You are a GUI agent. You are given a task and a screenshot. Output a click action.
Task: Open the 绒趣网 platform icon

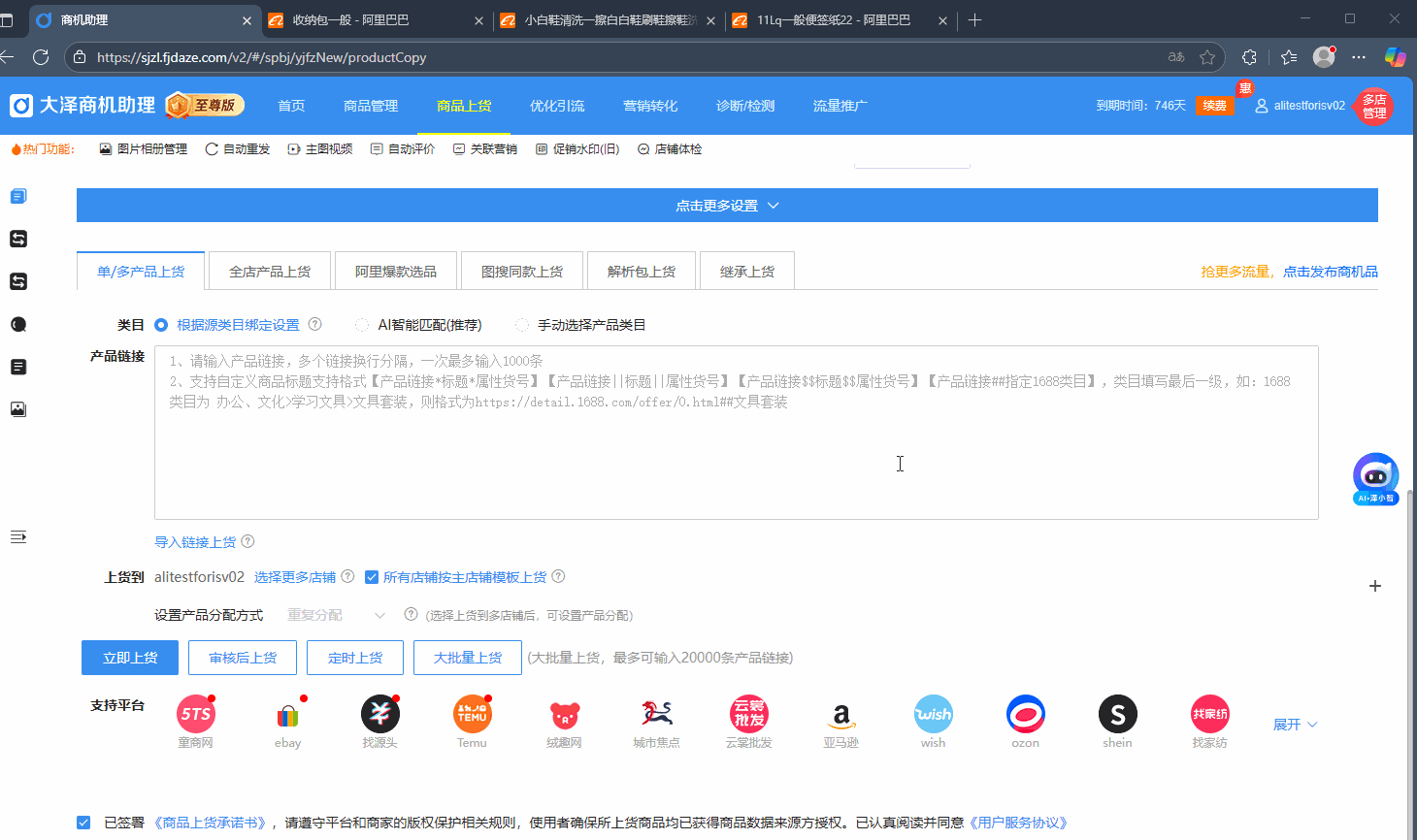click(565, 714)
